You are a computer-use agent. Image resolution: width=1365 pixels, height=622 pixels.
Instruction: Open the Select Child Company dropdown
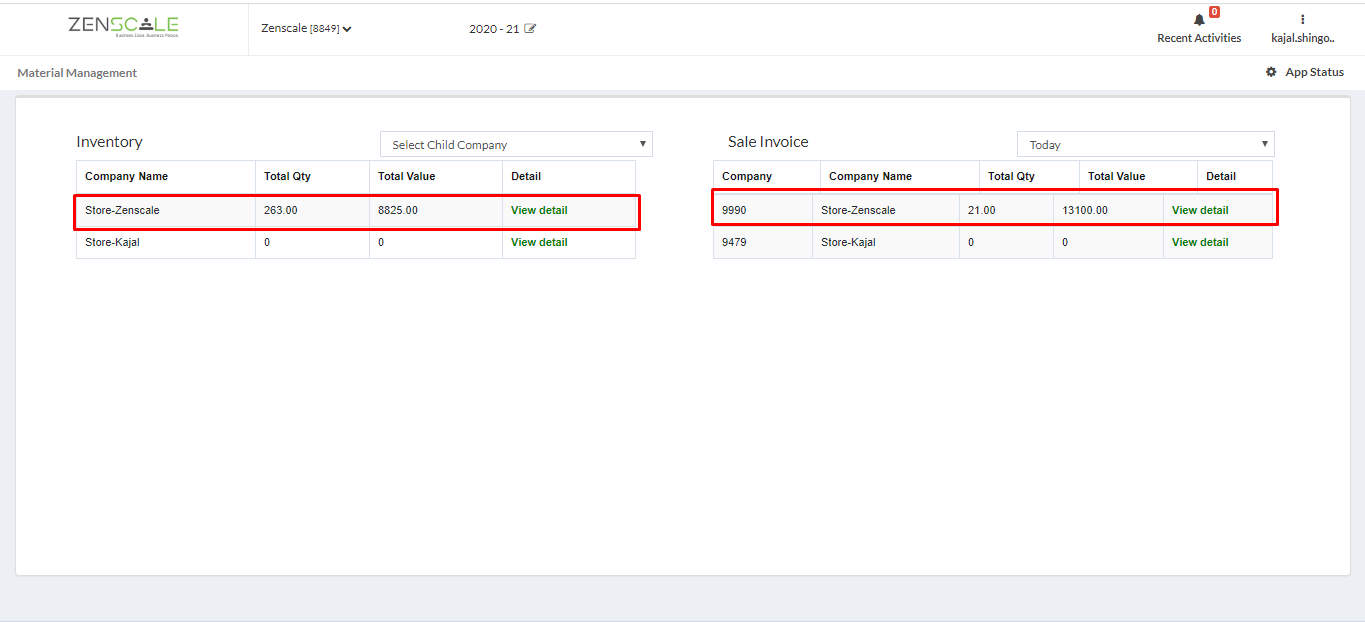pyautogui.click(x=516, y=144)
